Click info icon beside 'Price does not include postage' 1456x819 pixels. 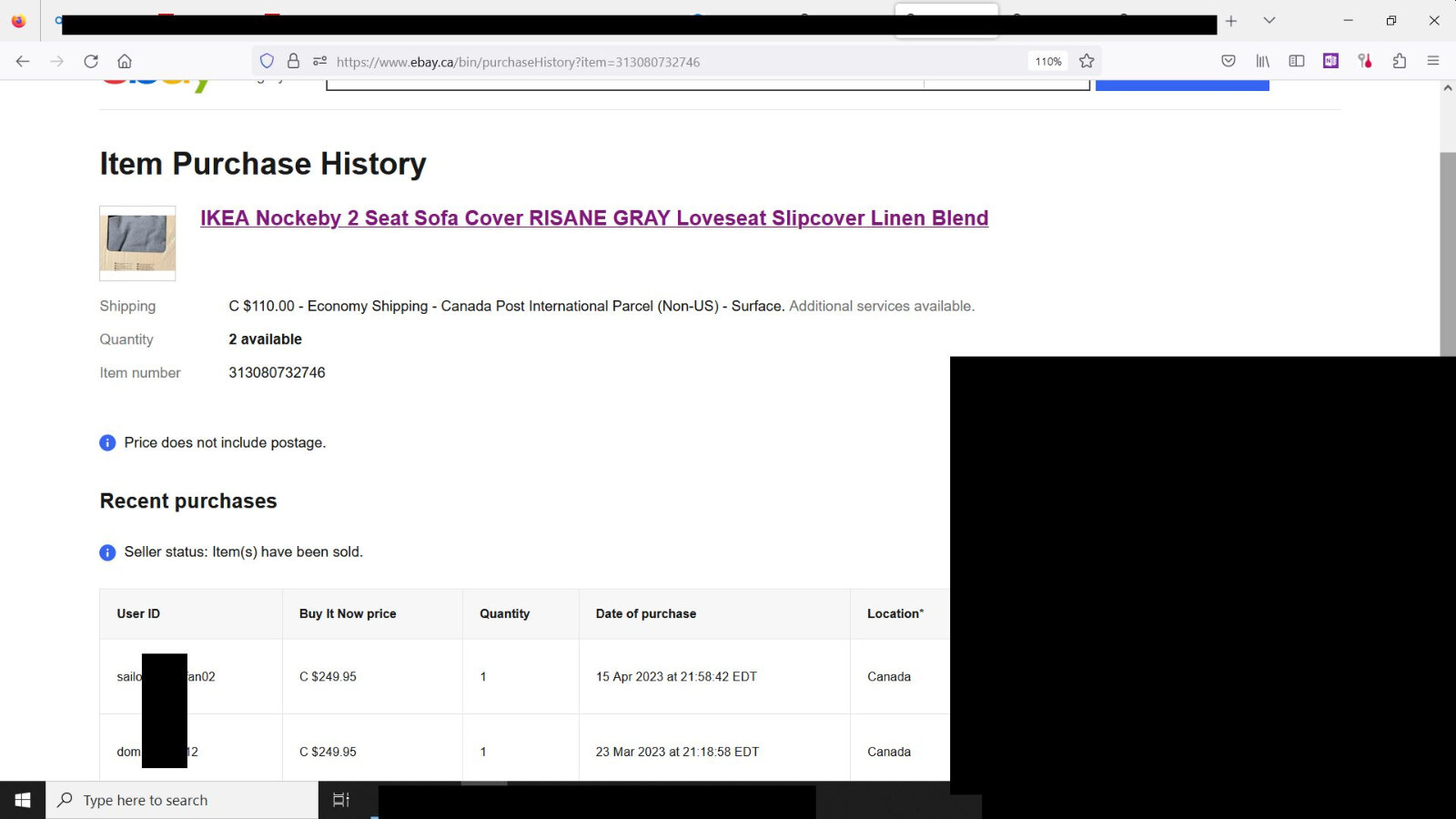tap(107, 443)
